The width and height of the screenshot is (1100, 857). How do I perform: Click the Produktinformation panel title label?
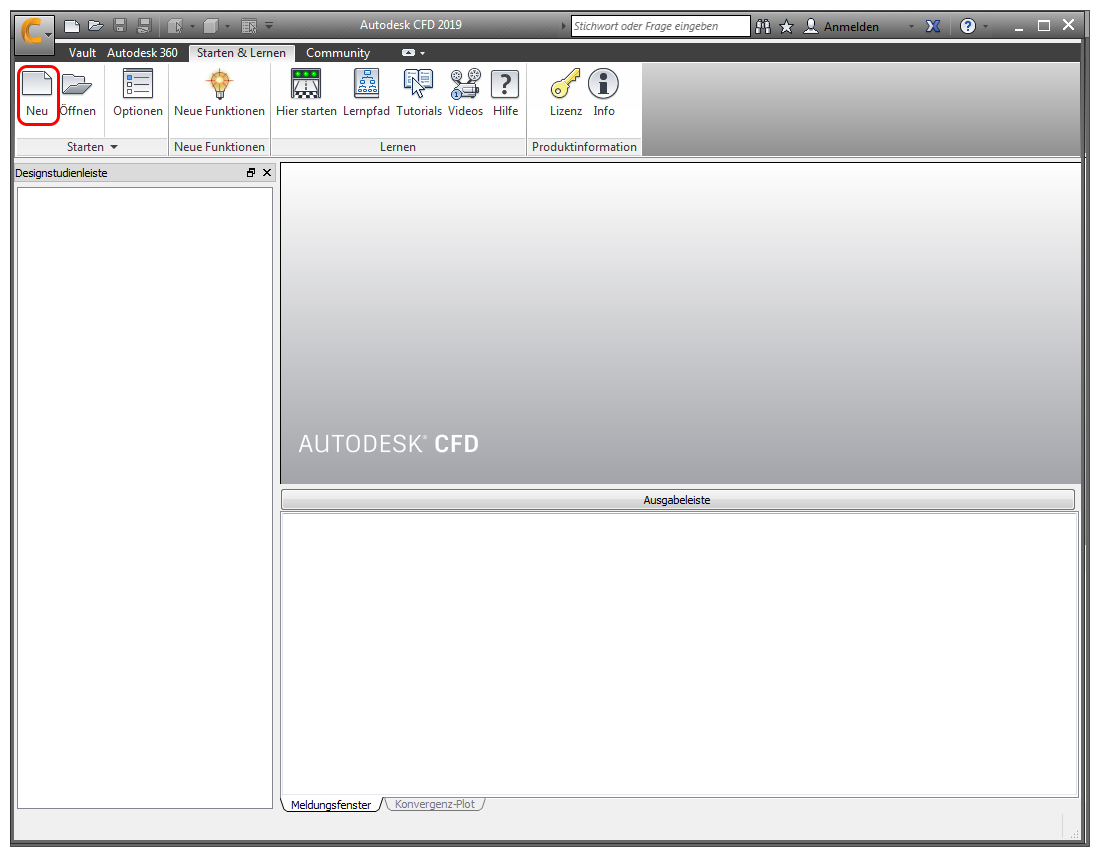[x=584, y=147]
